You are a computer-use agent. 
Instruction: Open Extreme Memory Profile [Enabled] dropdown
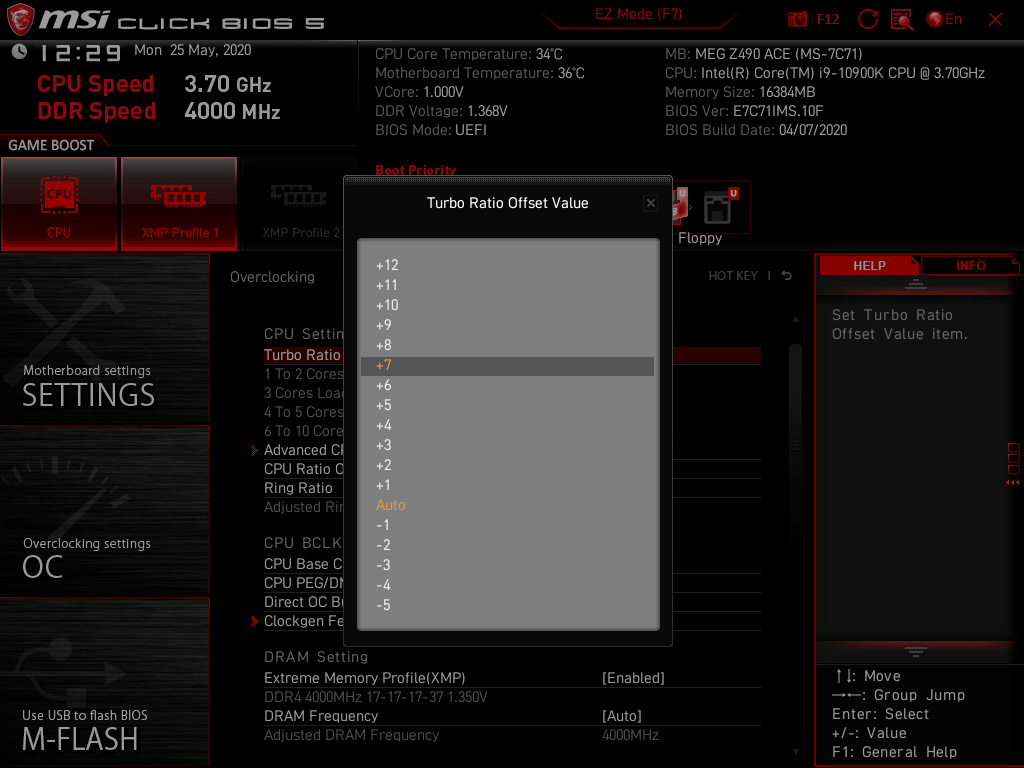(x=633, y=678)
